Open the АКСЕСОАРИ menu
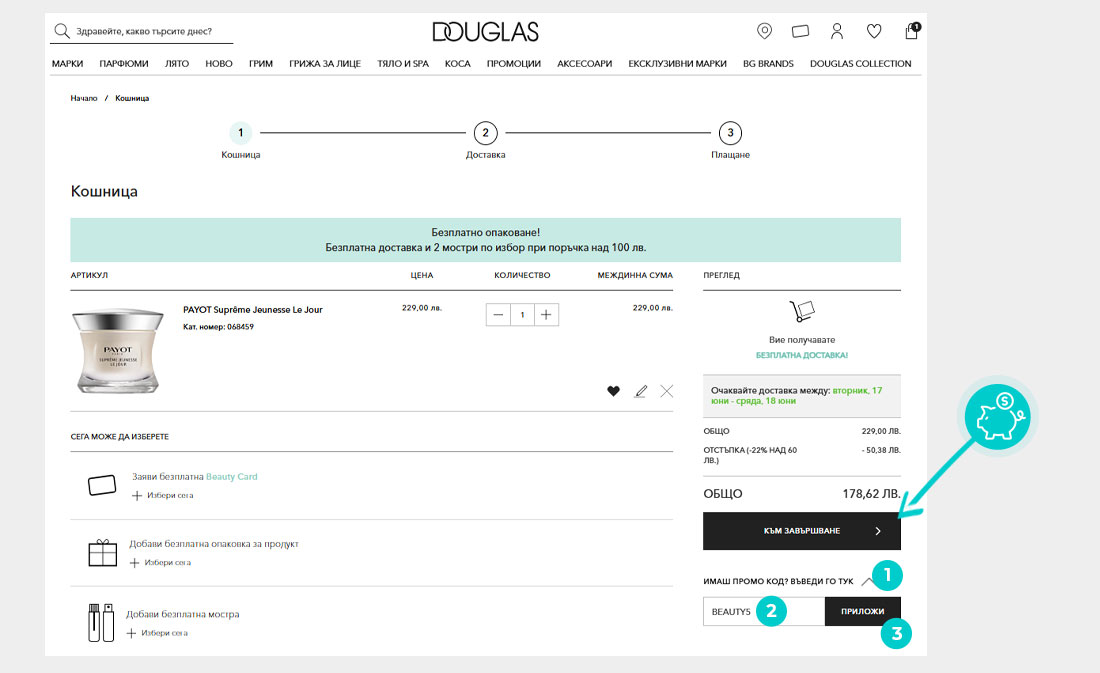Viewport: 1100px width, 673px height. tap(584, 63)
